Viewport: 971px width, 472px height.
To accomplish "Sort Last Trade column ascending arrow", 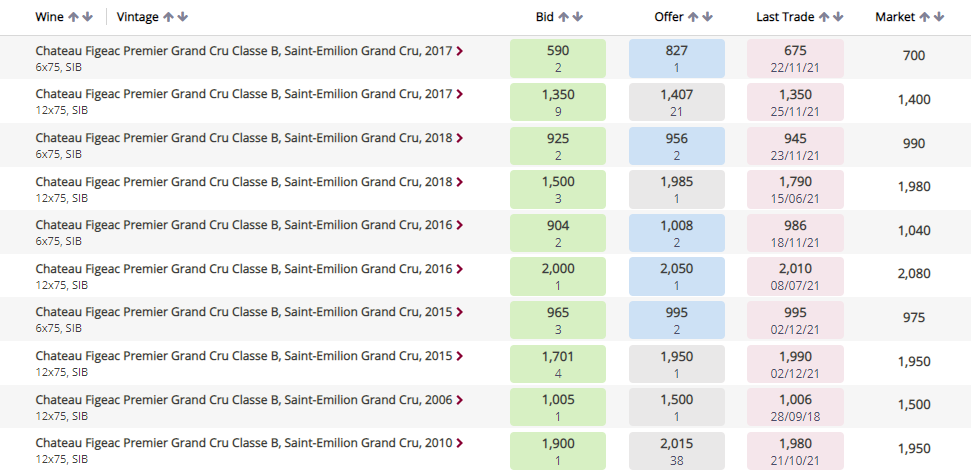I will pyautogui.click(x=824, y=17).
